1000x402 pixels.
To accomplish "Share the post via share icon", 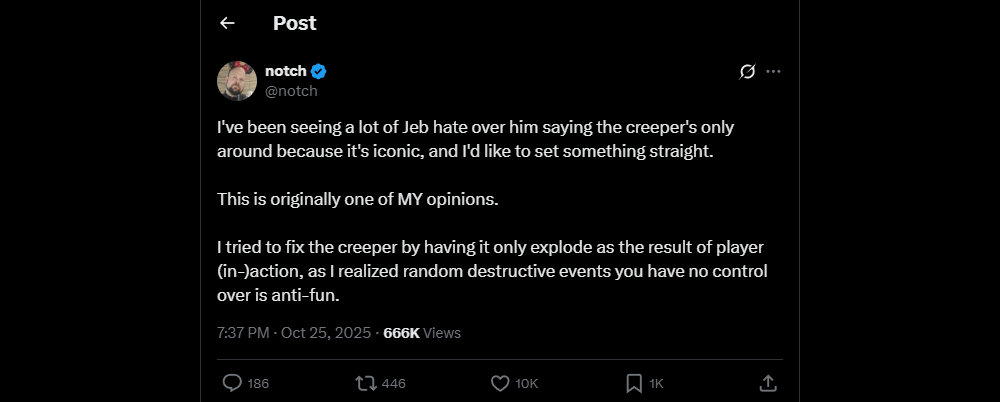I will pyautogui.click(x=768, y=383).
